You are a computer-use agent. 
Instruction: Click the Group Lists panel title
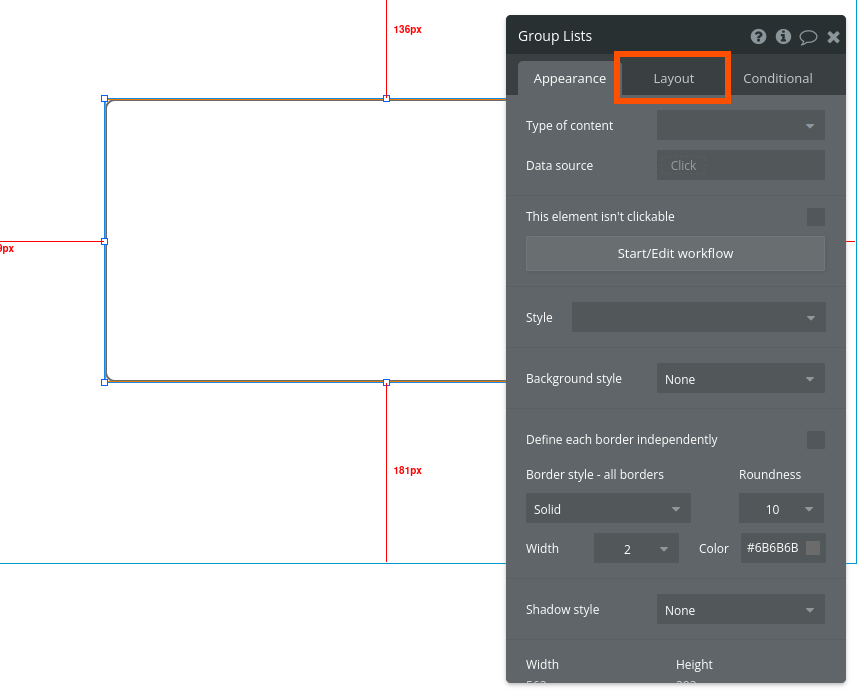554,36
